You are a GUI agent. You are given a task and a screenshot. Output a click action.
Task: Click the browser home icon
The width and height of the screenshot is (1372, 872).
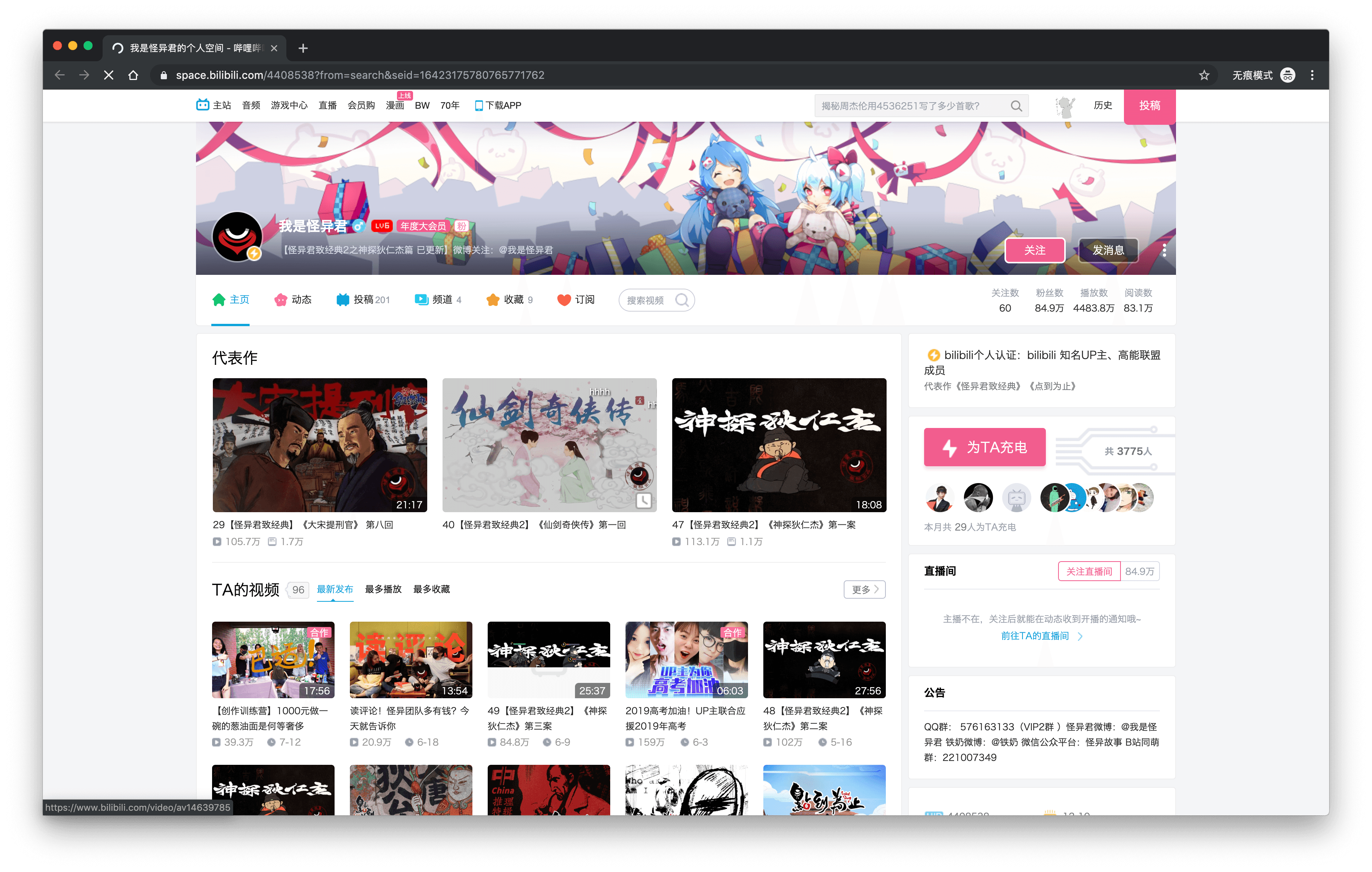click(x=133, y=75)
